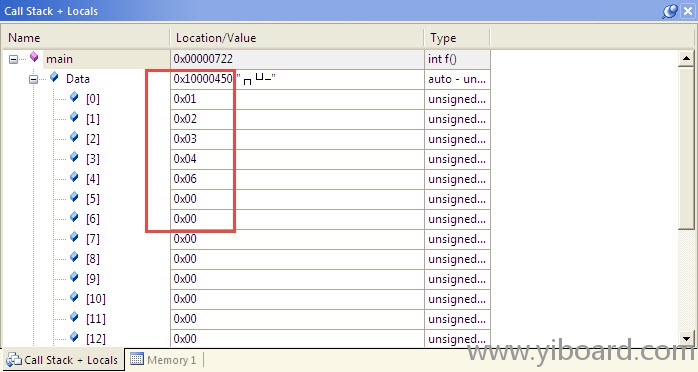The height and width of the screenshot is (372, 698).
Task: Click the Type column header
Action: [457, 38]
